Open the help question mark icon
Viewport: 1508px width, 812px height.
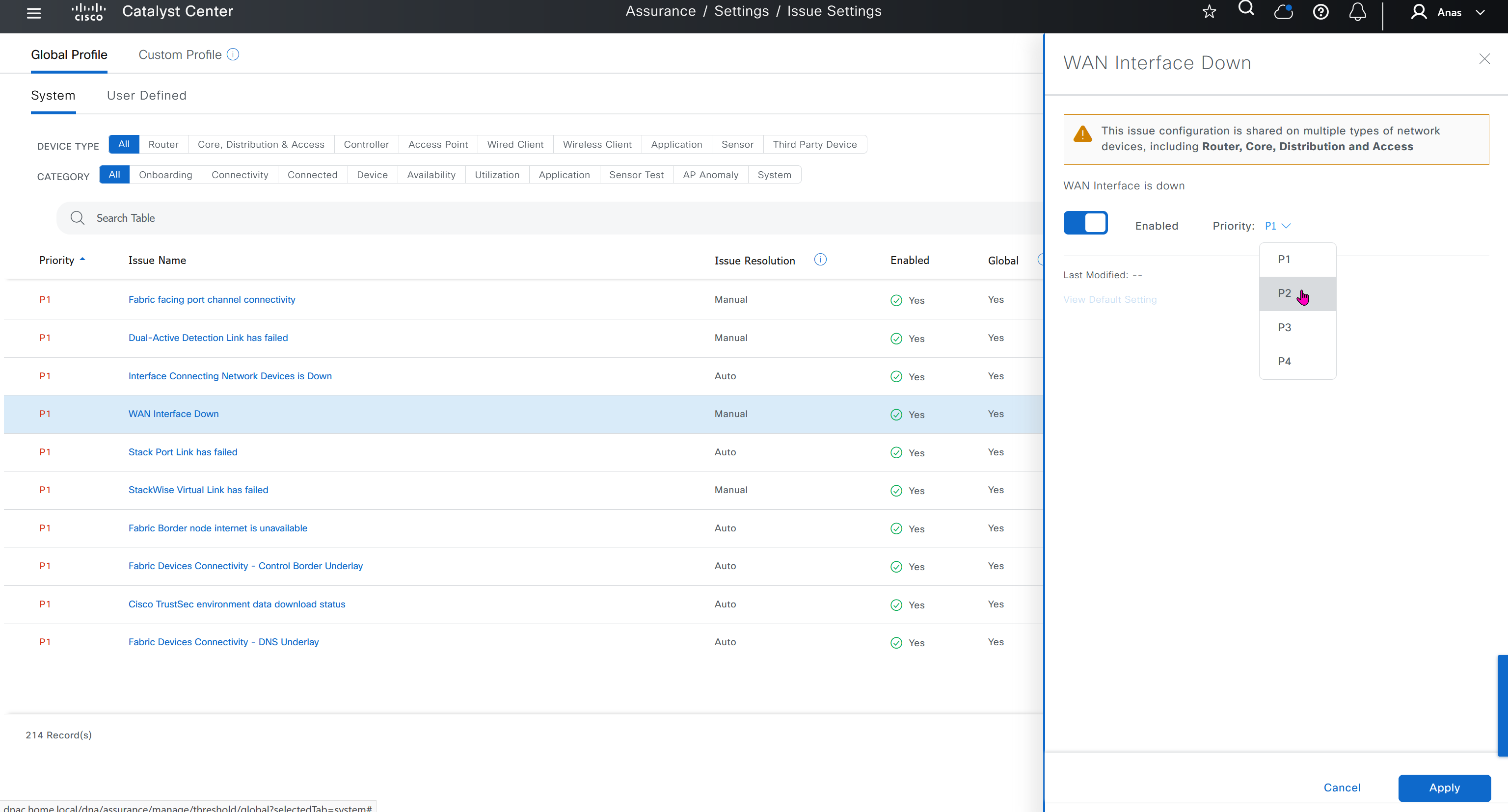(1320, 12)
